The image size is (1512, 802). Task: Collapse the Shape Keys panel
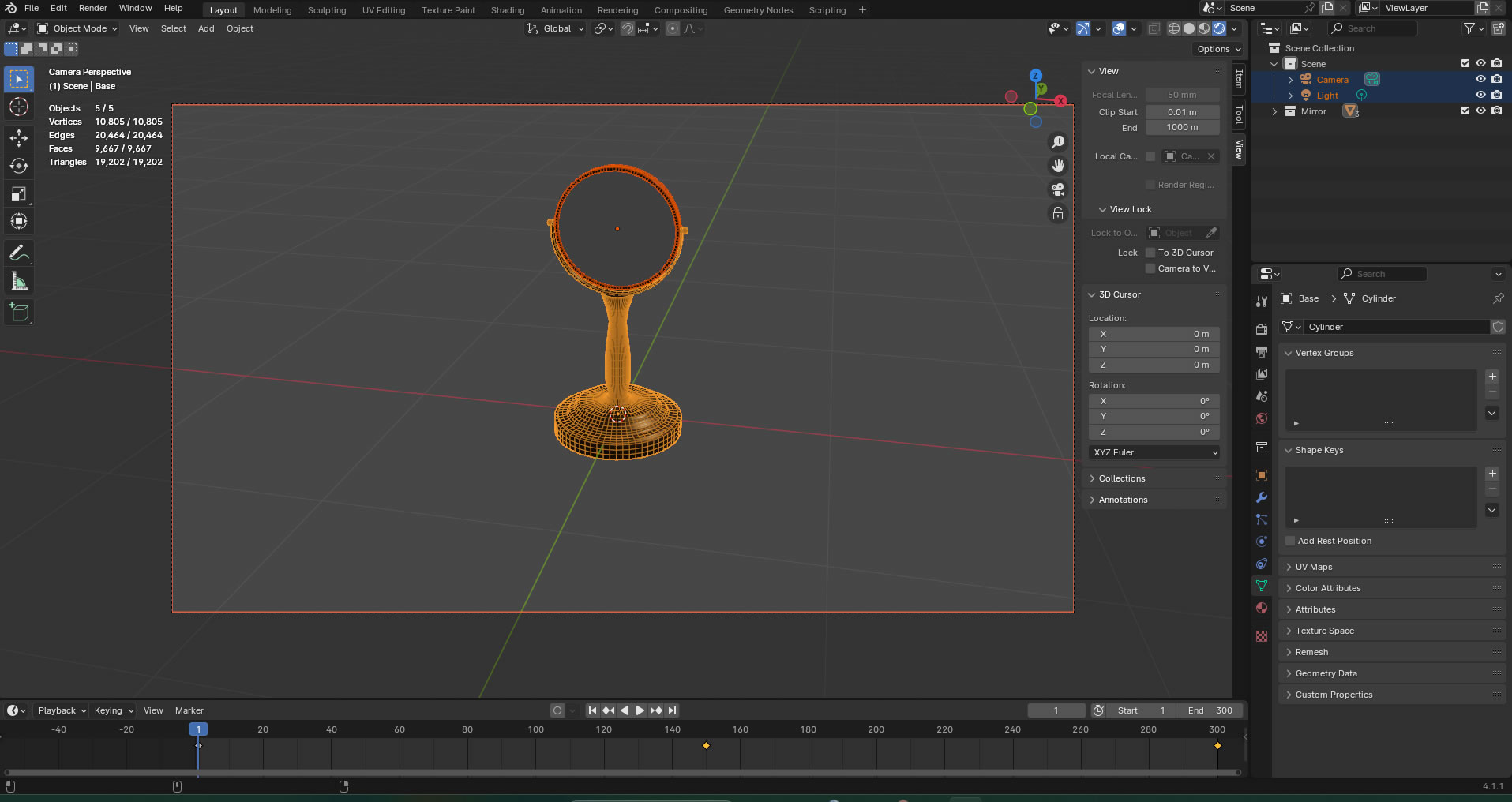1319,450
